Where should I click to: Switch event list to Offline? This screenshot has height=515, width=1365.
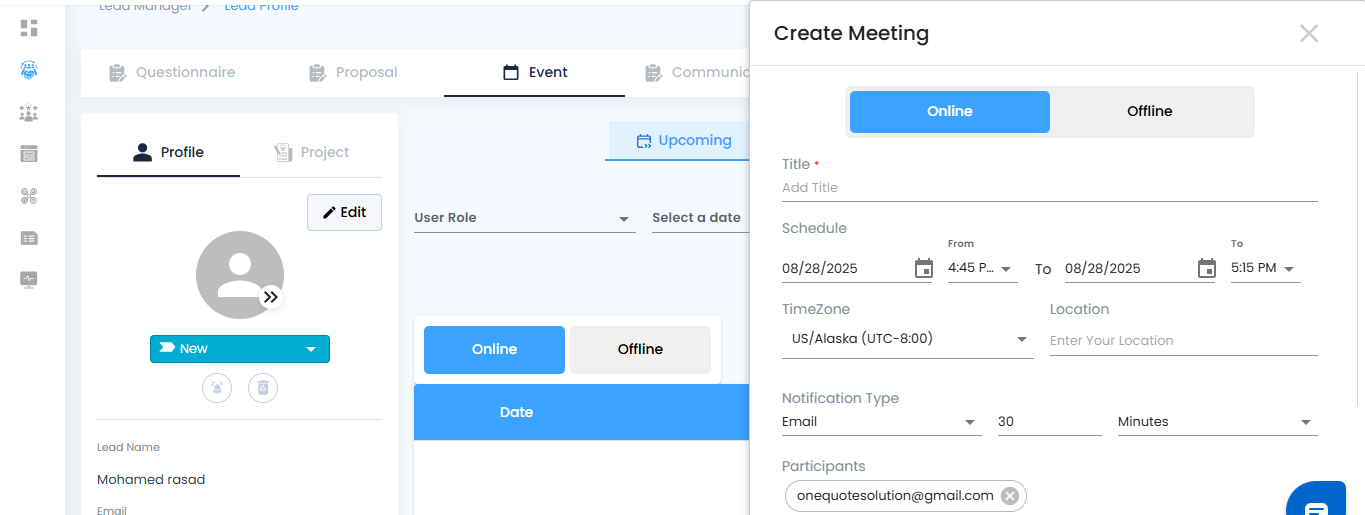(640, 349)
